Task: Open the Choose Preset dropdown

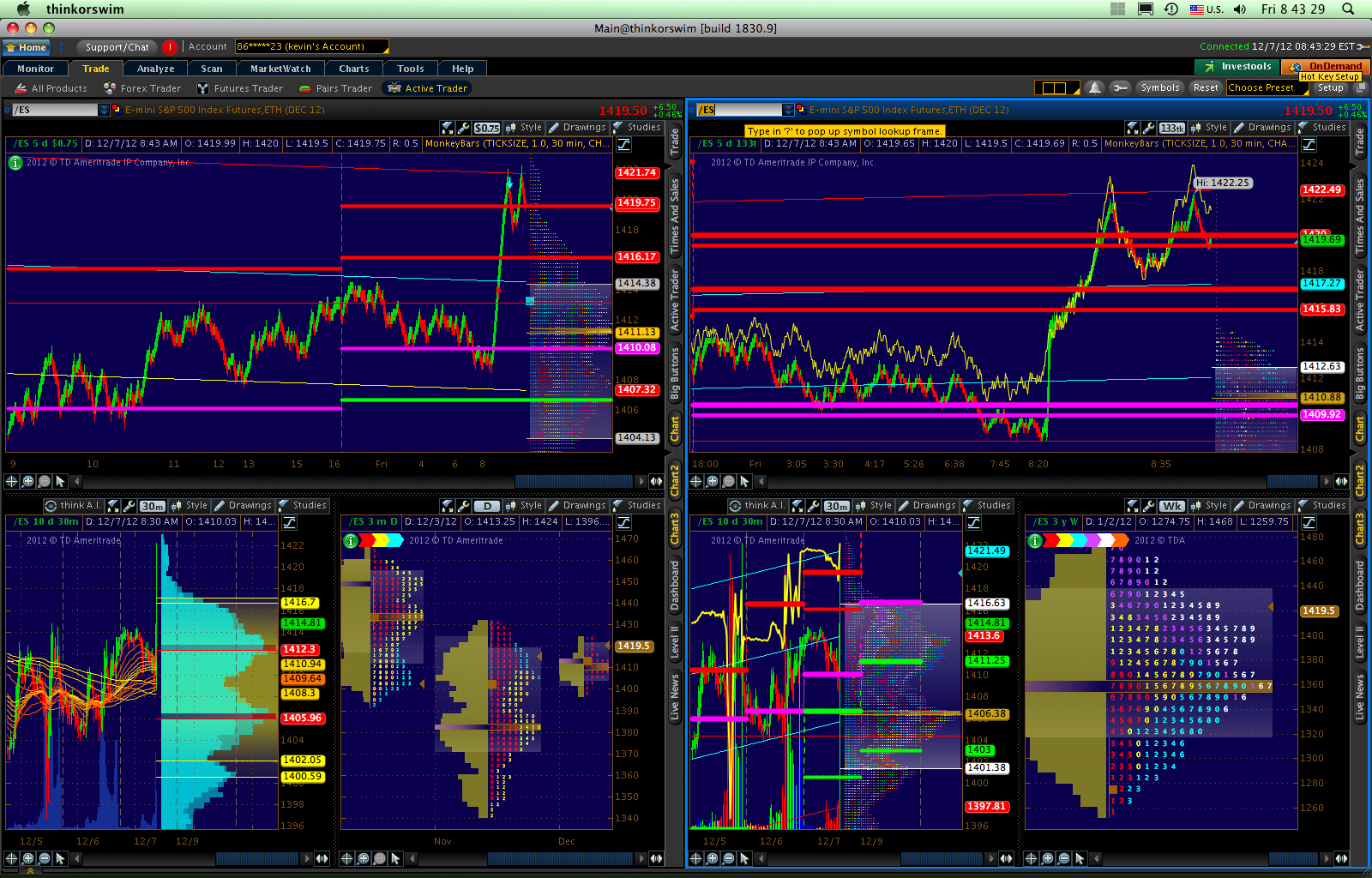Action: (x=1267, y=87)
